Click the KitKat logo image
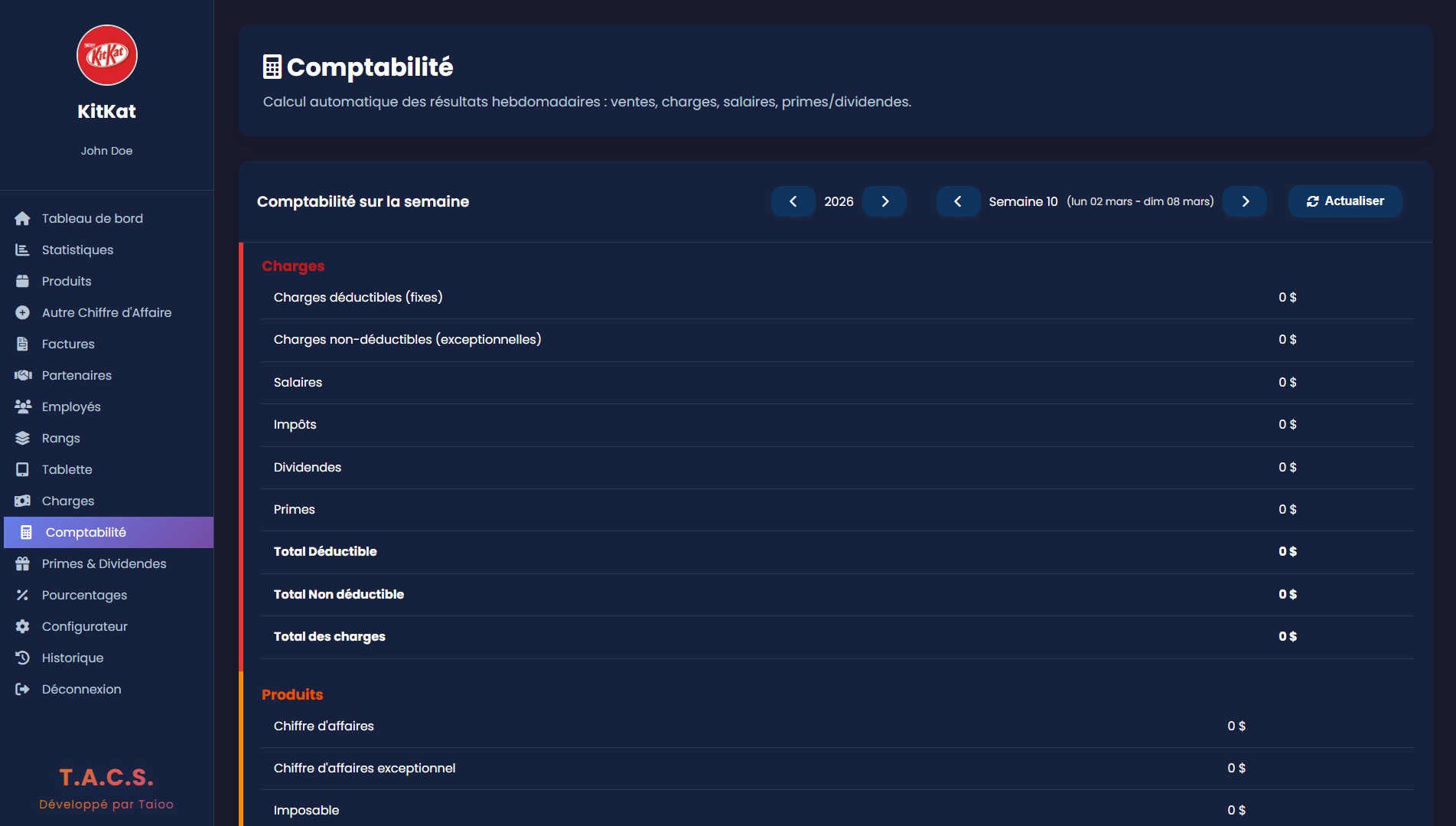This screenshot has width=1456, height=826. coord(107,55)
